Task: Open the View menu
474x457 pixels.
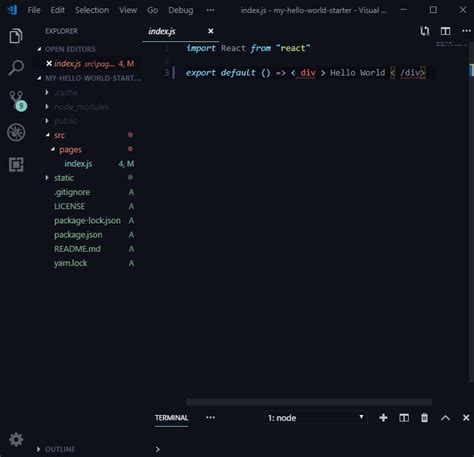Action: coord(128,10)
